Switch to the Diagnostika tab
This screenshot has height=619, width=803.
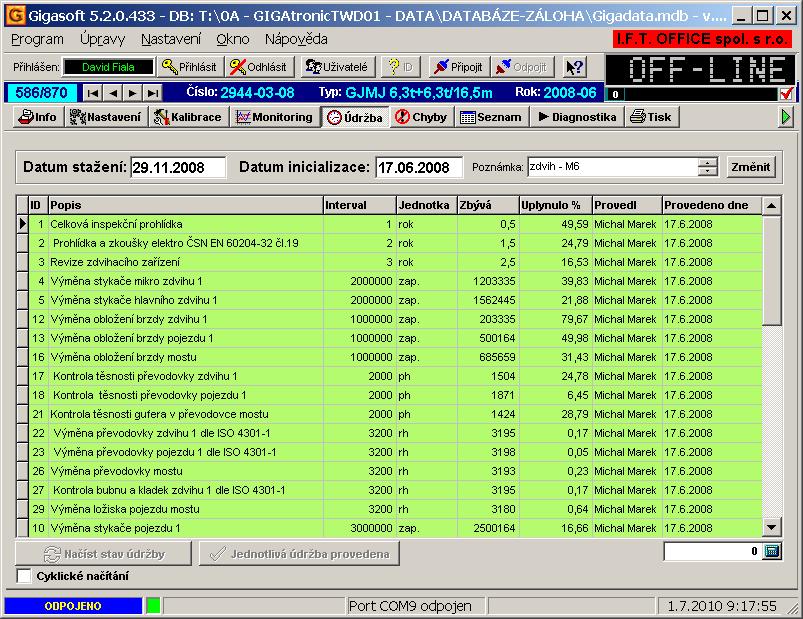coord(577,117)
